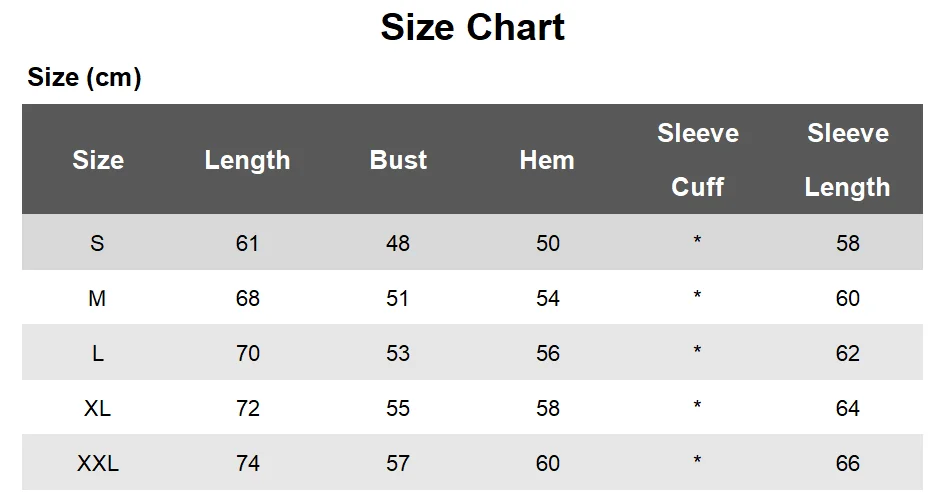Click the sleeve length value 64 for XL
The height and width of the screenshot is (504, 950).
[x=847, y=408]
